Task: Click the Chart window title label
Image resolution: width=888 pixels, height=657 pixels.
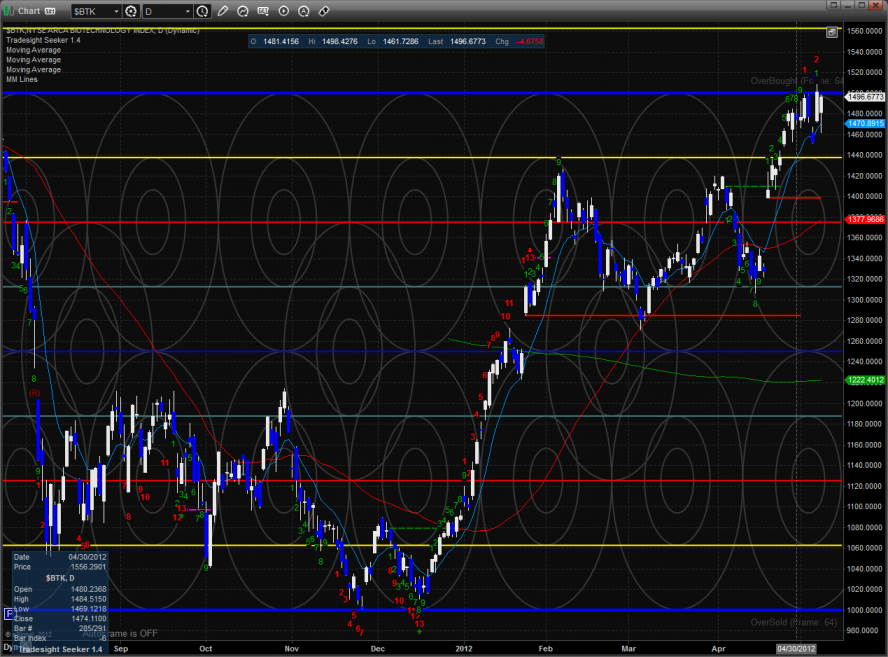Action: tap(28, 11)
